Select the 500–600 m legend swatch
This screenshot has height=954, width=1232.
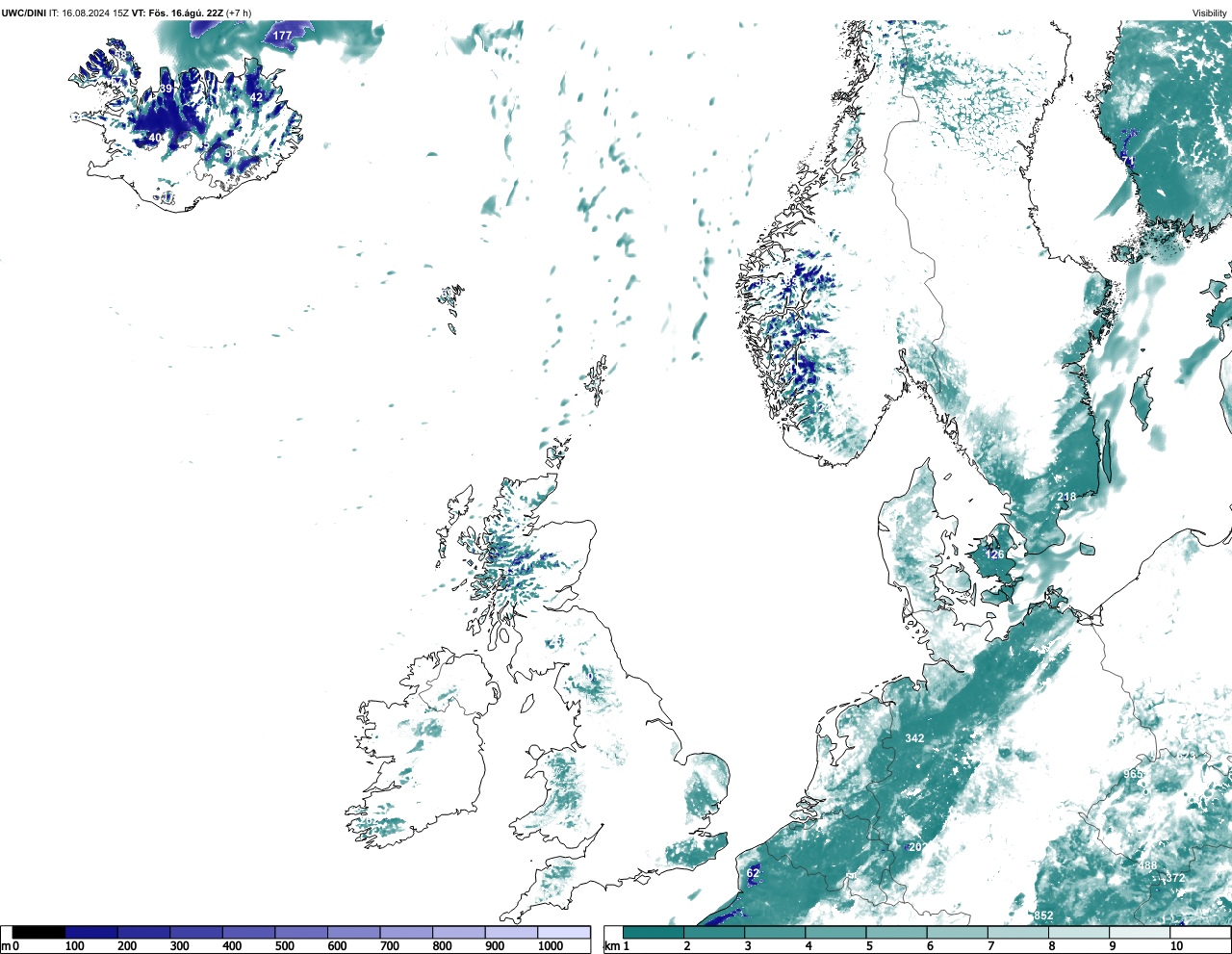pos(301,932)
